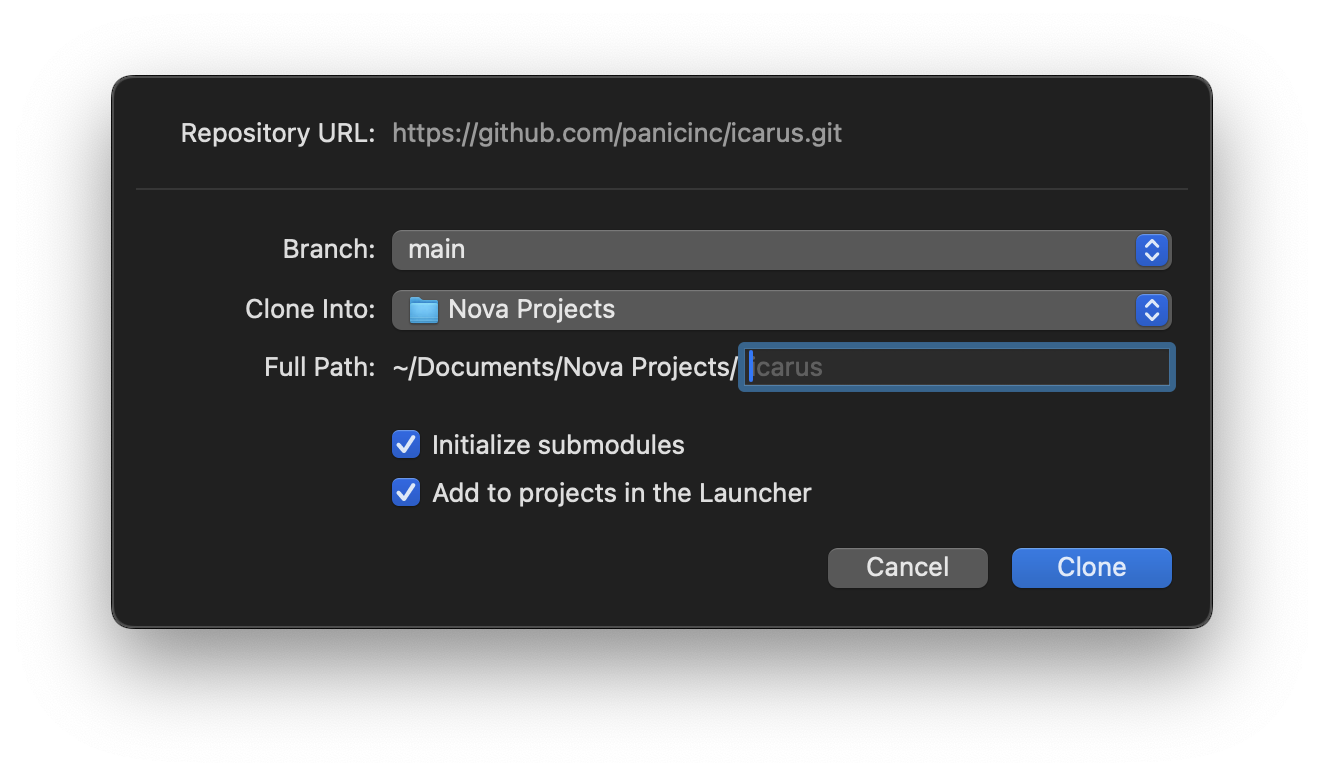Uncheck Add to projects in the Launcher
Screen dimensions: 1324x776
click(x=406, y=492)
